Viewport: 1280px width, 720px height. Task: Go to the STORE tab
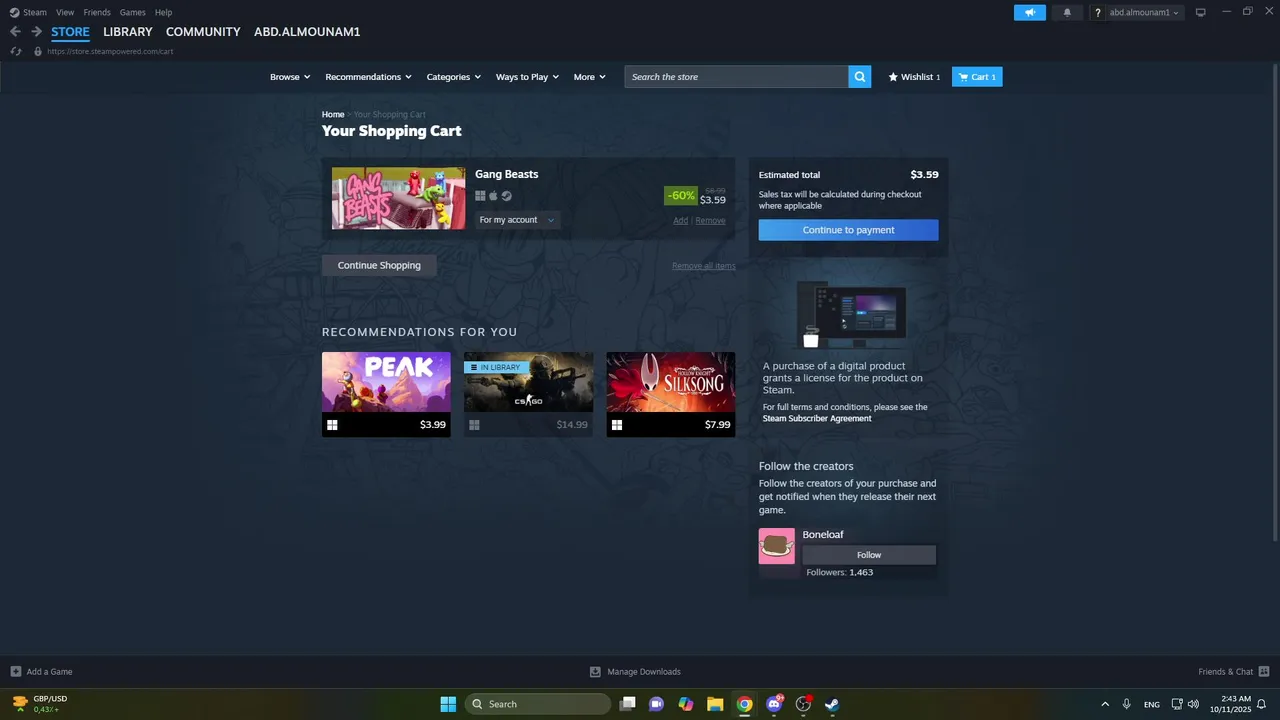70,32
